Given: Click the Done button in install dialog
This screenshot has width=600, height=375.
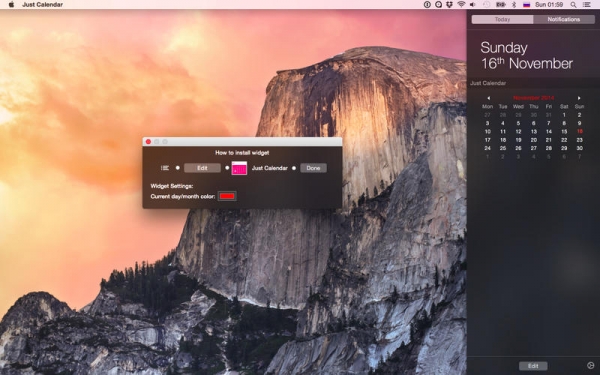Looking at the screenshot, I should [313, 168].
